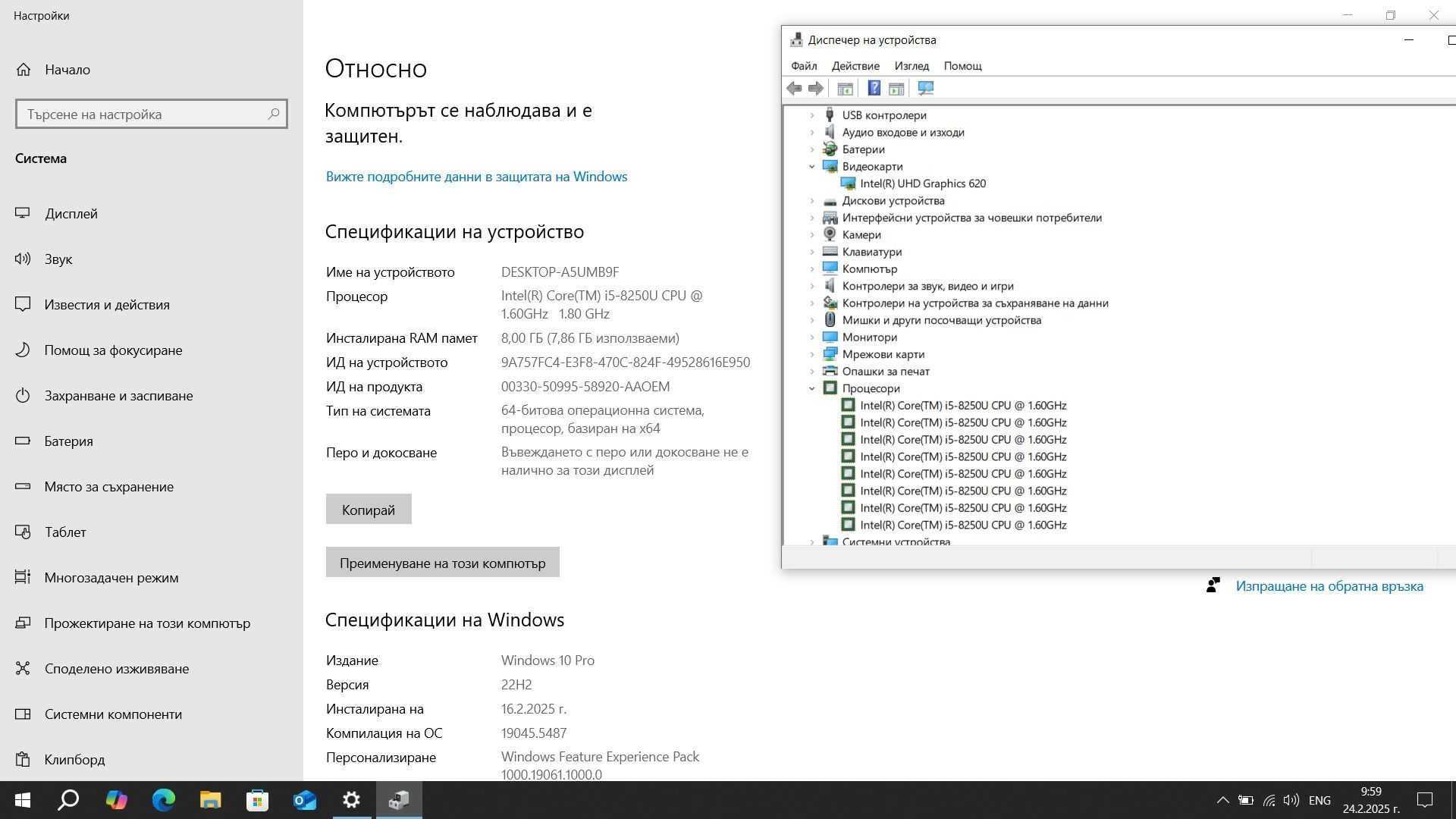Open Системни компоненти in sidebar
Viewport: 1456px width, 819px height.
[x=113, y=714]
